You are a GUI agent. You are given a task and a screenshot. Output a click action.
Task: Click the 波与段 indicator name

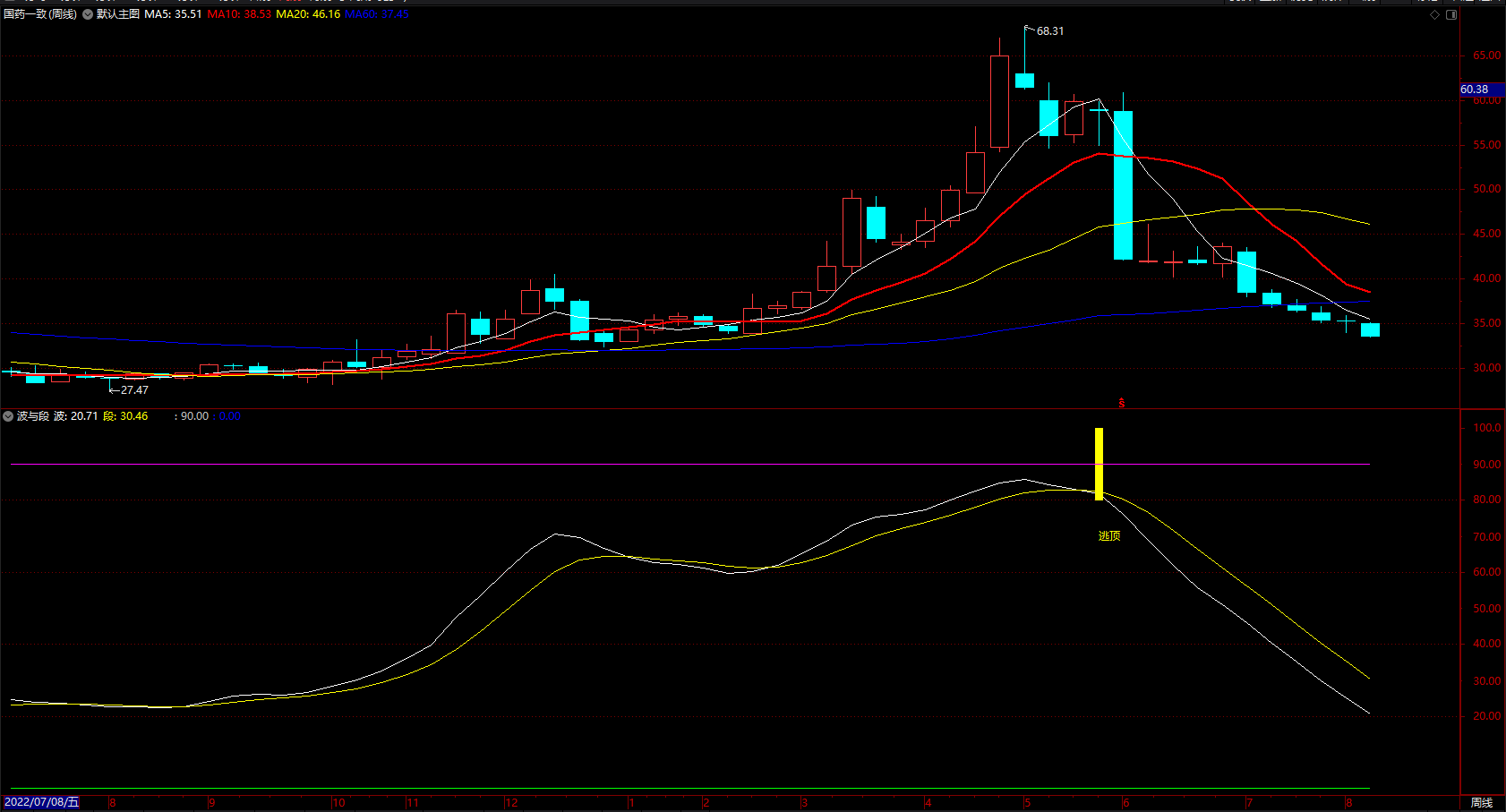pos(33,416)
